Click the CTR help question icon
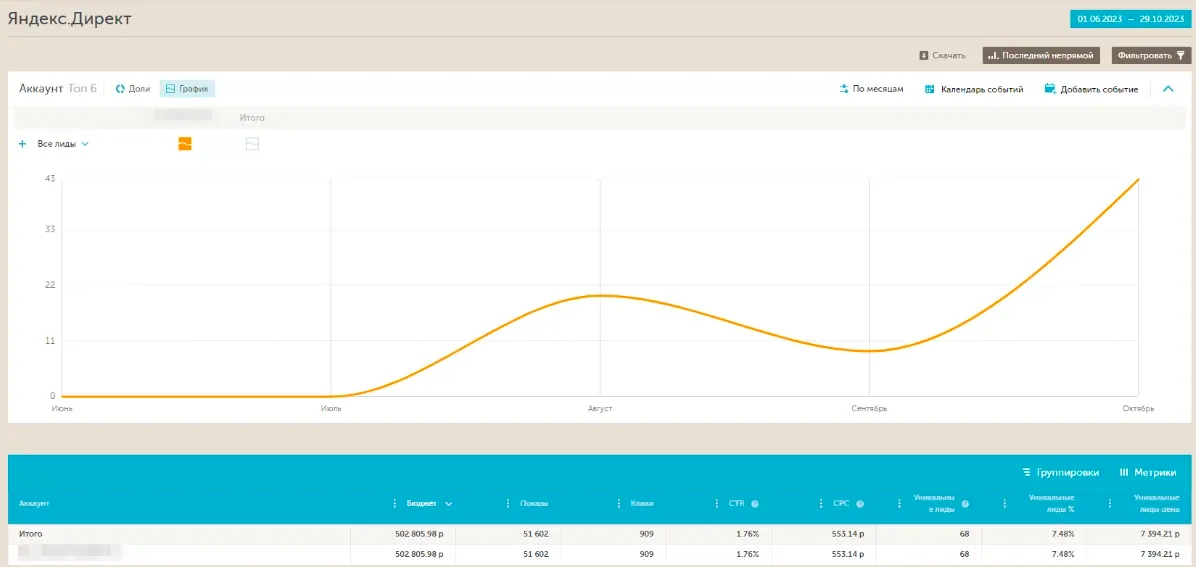The width and height of the screenshot is (1196, 567). click(x=754, y=504)
